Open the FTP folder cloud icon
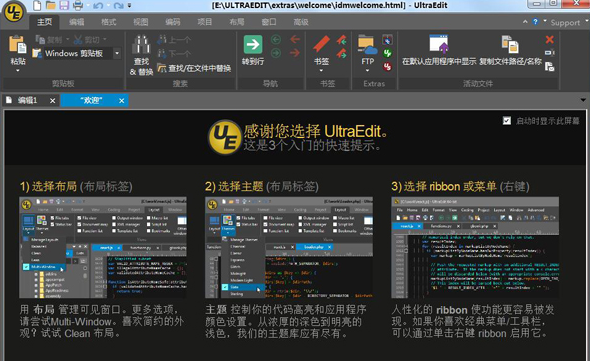Screen dimensions: 590x361 pyautogui.click(x=367, y=45)
